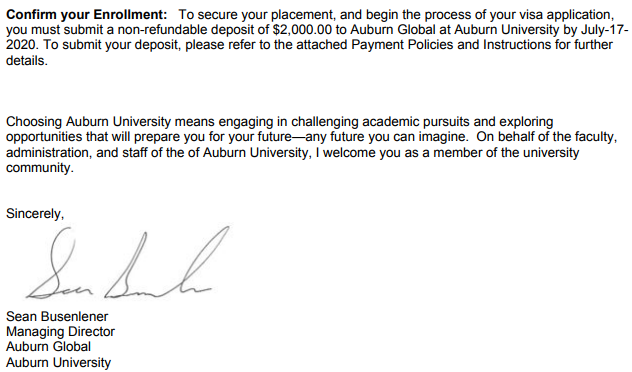Click the year '2020.' at line start

[x=23, y=45]
